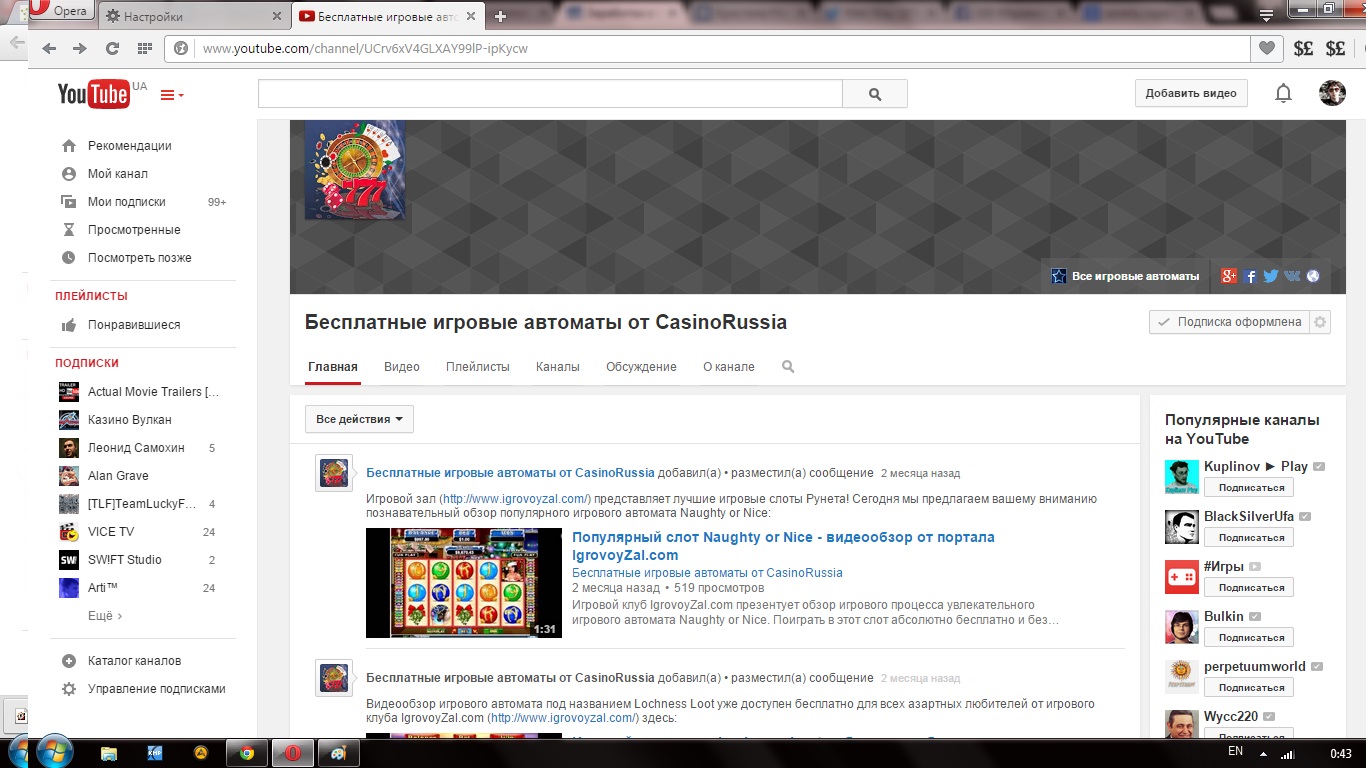Select the Видео channel tab
This screenshot has height=768, width=1366.
[402, 367]
